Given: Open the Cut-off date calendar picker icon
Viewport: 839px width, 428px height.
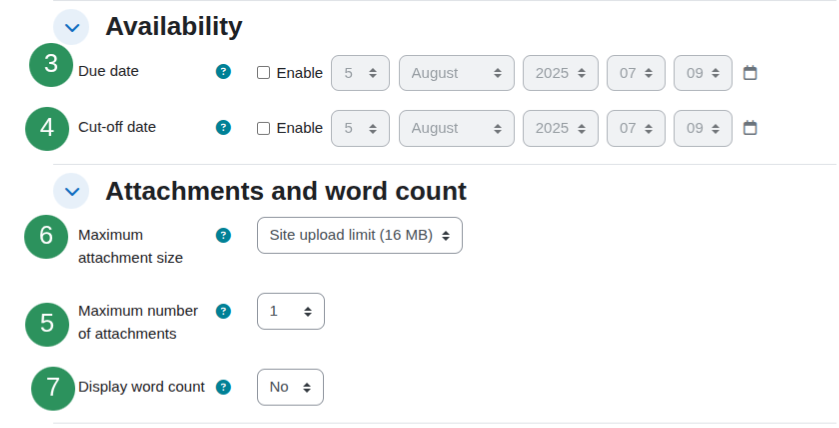Looking at the screenshot, I should point(750,128).
